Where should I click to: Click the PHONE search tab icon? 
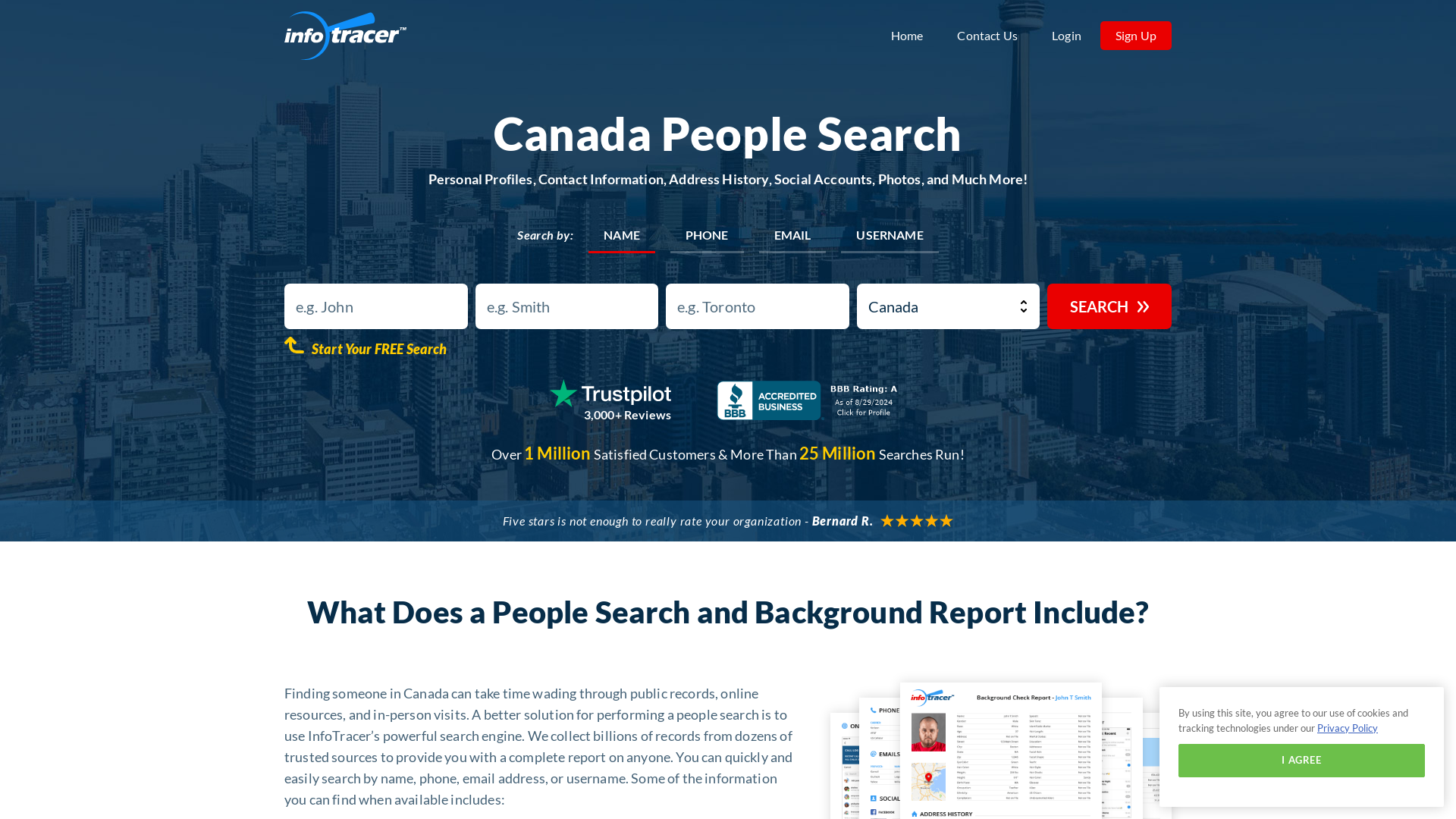click(706, 235)
